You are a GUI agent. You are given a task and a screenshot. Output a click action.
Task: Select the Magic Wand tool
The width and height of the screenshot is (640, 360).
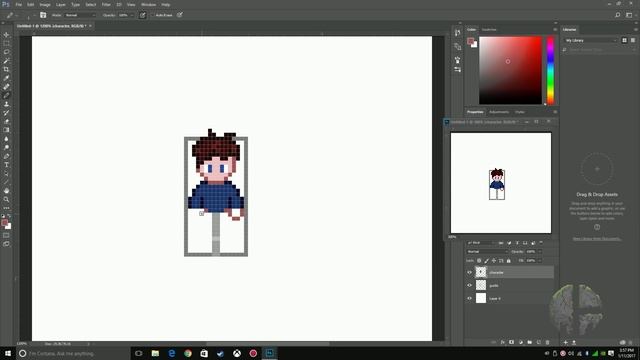pyautogui.click(x=6, y=60)
